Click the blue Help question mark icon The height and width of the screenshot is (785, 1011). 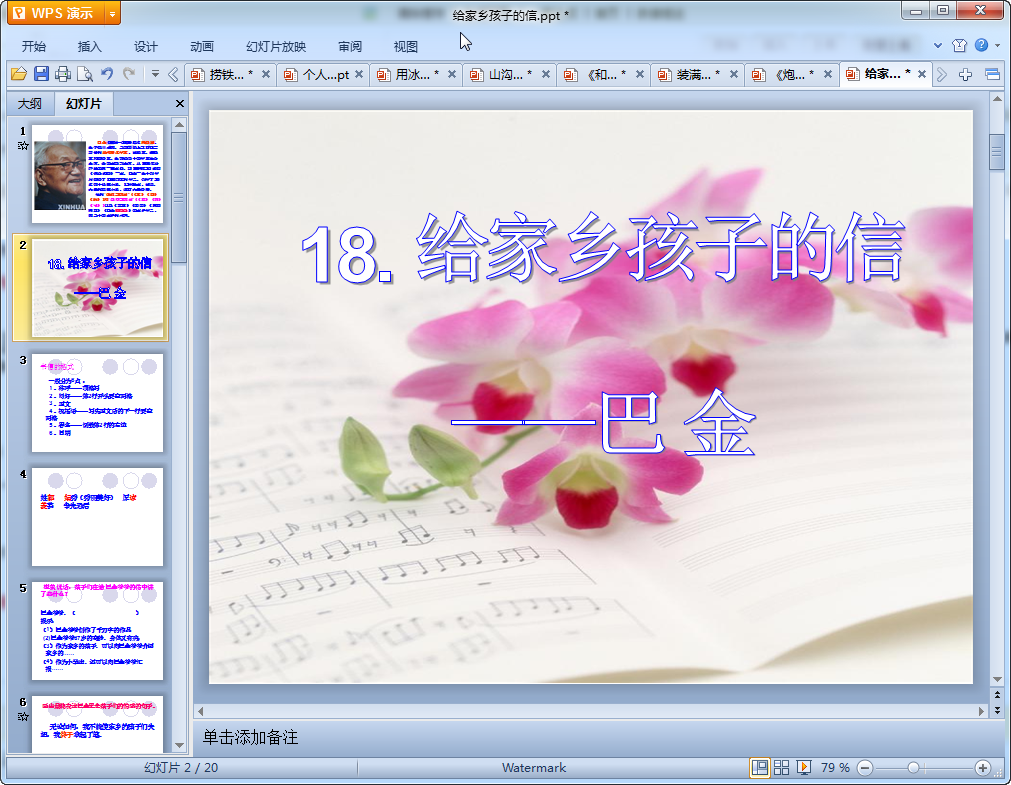(x=981, y=45)
